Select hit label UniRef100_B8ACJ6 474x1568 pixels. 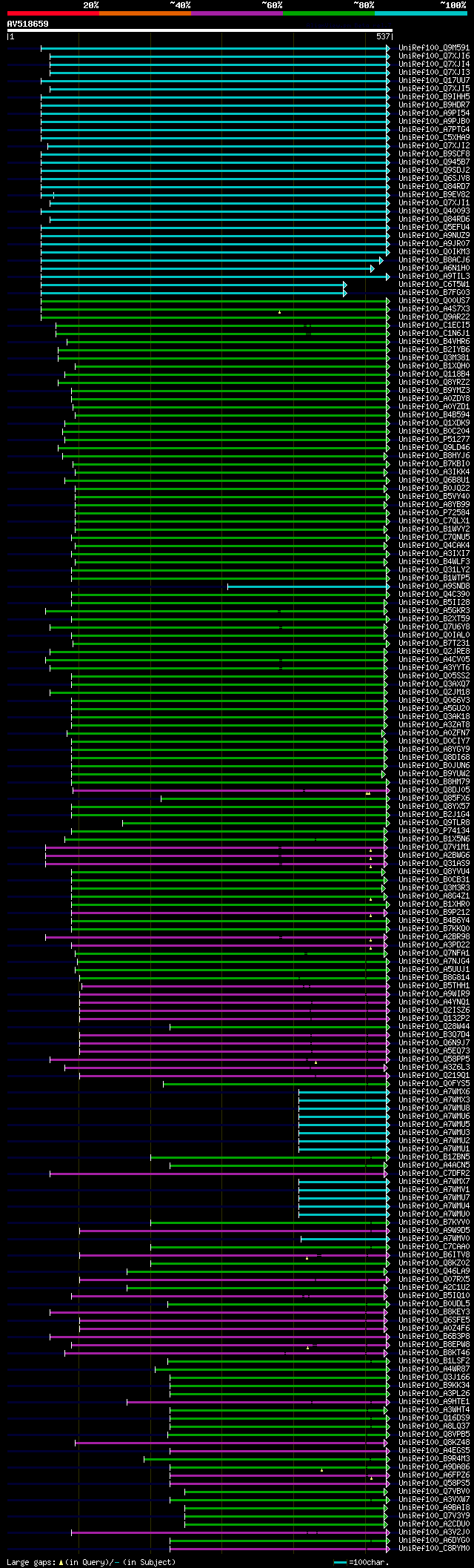pos(434,259)
